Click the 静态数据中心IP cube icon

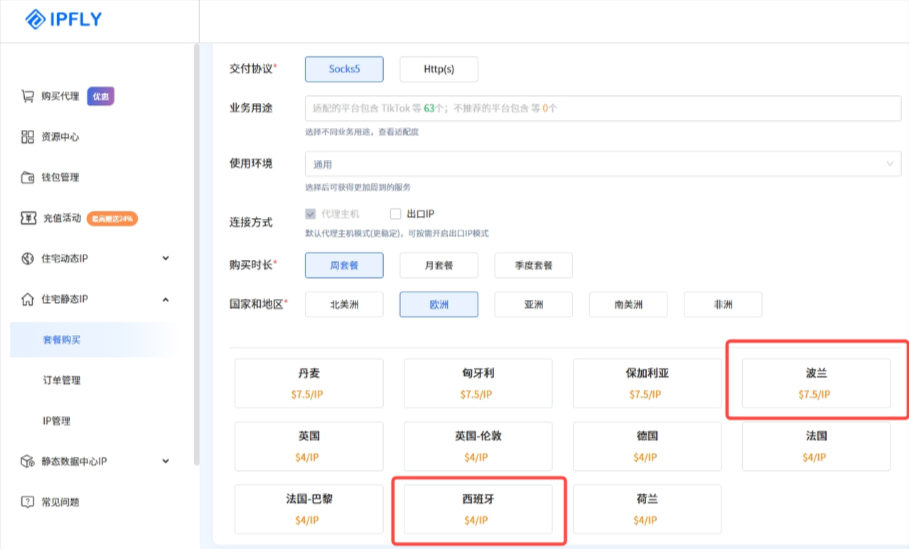point(27,461)
